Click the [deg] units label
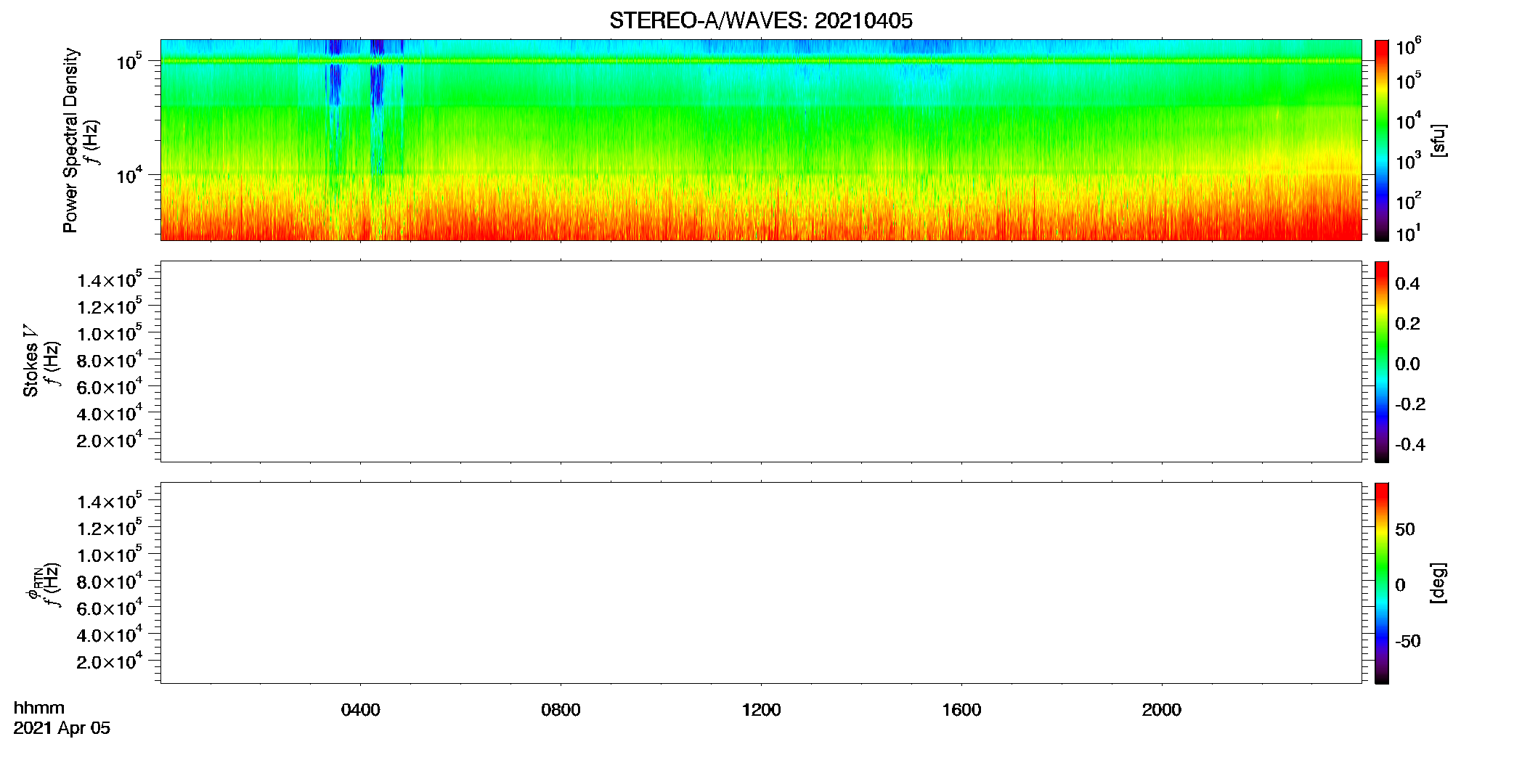 pos(1438,583)
